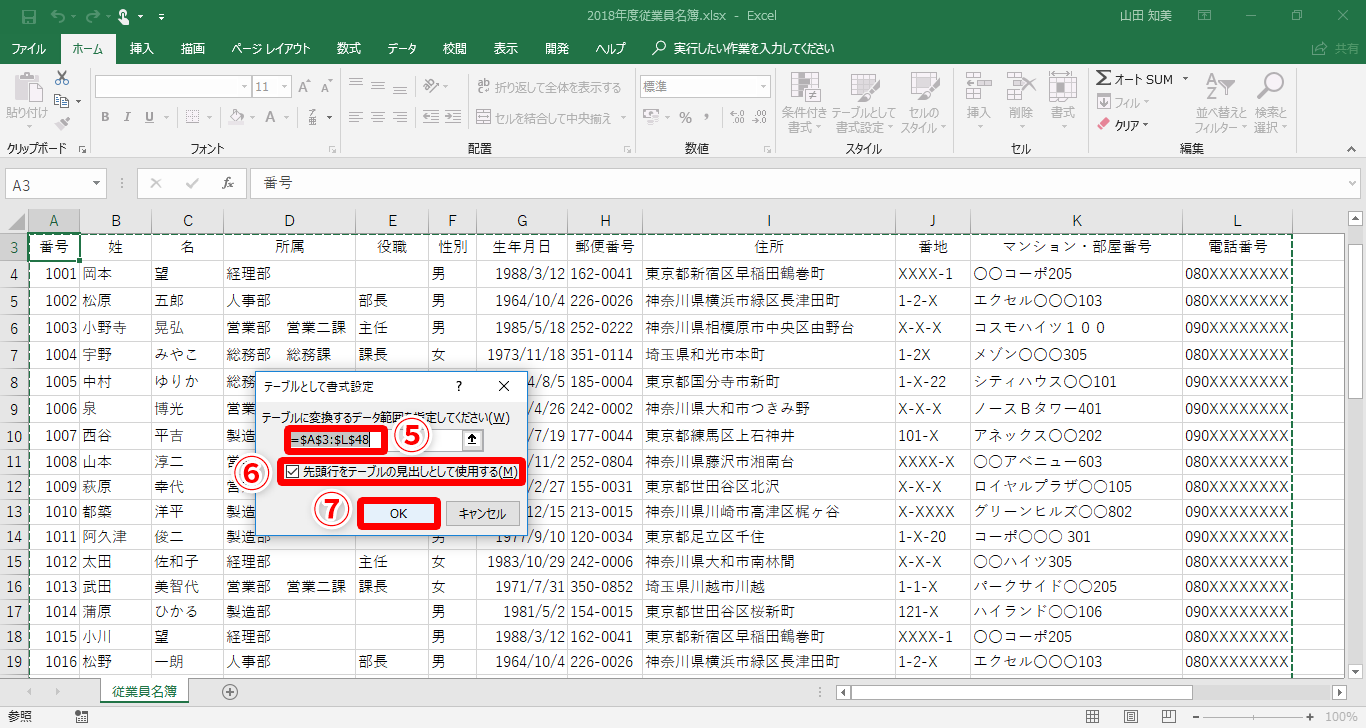Screen dimensions: 1366x728
Task: Click the Find & Select magnifier (検索と選択)
Action: (1271, 102)
